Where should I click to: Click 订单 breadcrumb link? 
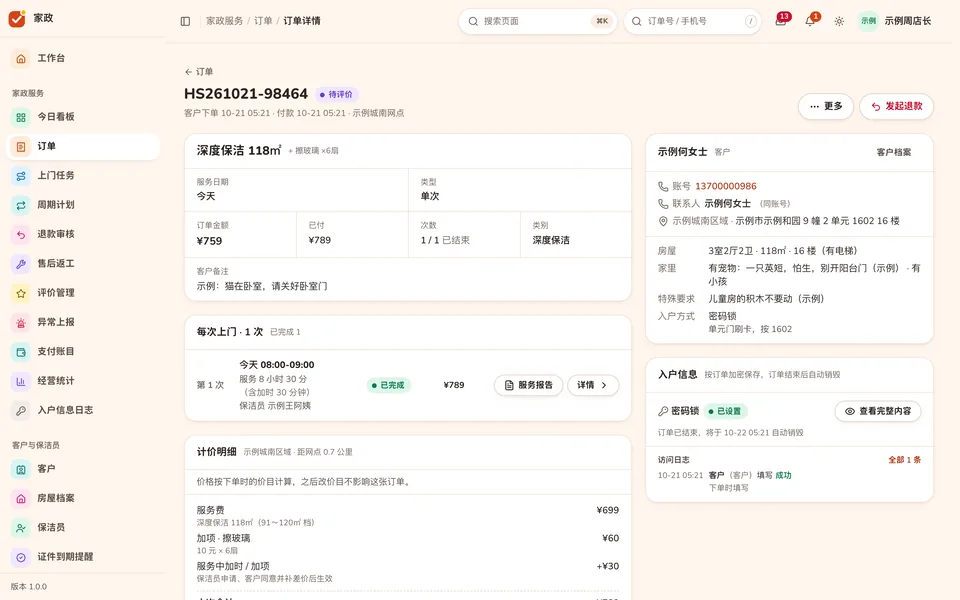click(x=263, y=21)
